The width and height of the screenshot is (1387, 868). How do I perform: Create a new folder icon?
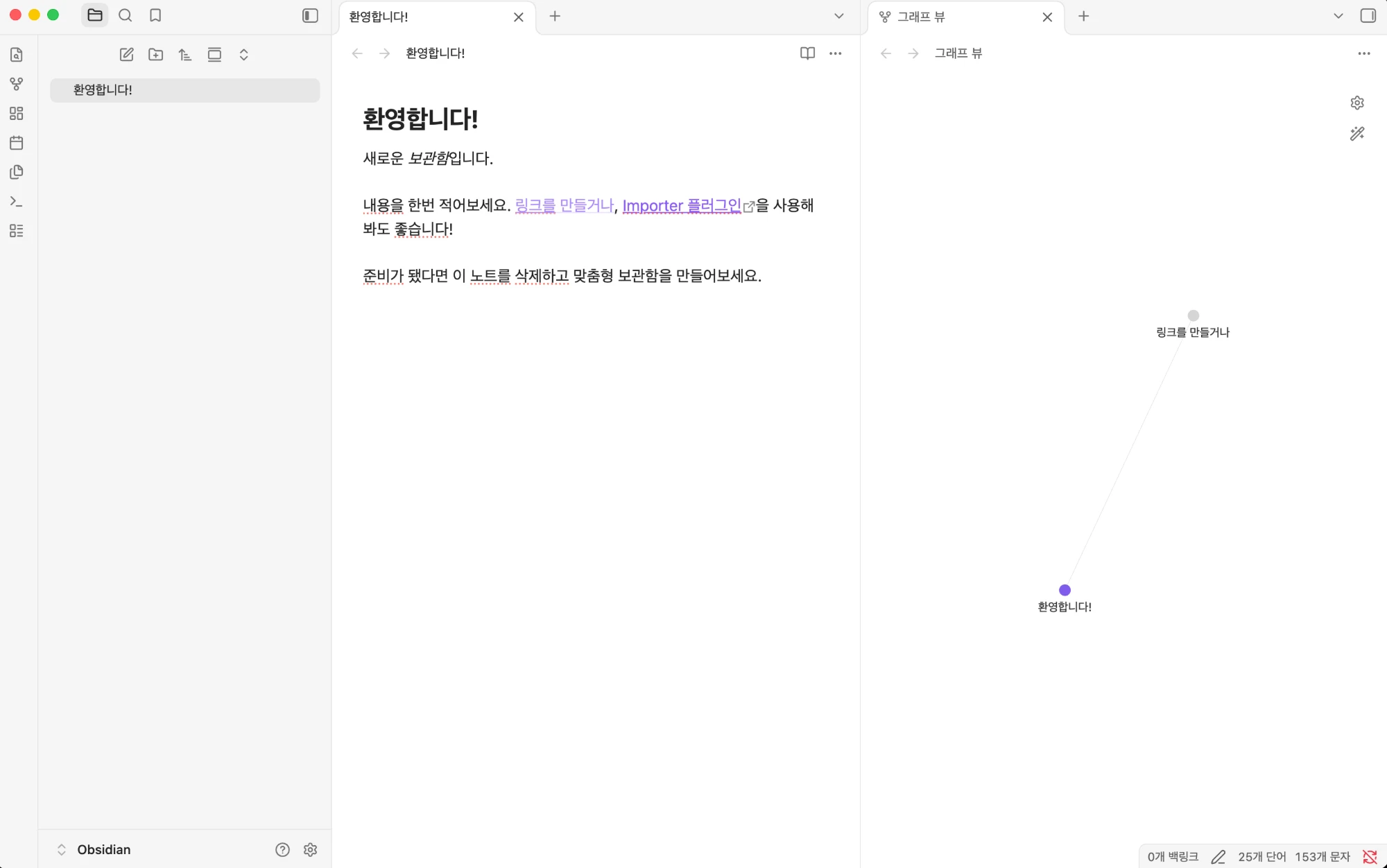coord(156,55)
